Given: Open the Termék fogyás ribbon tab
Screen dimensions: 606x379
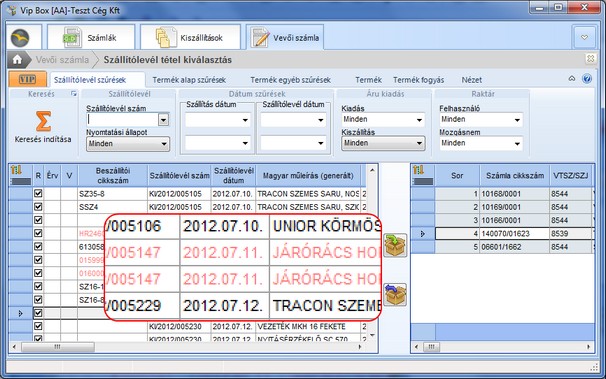Looking at the screenshot, I should pos(419,80).
